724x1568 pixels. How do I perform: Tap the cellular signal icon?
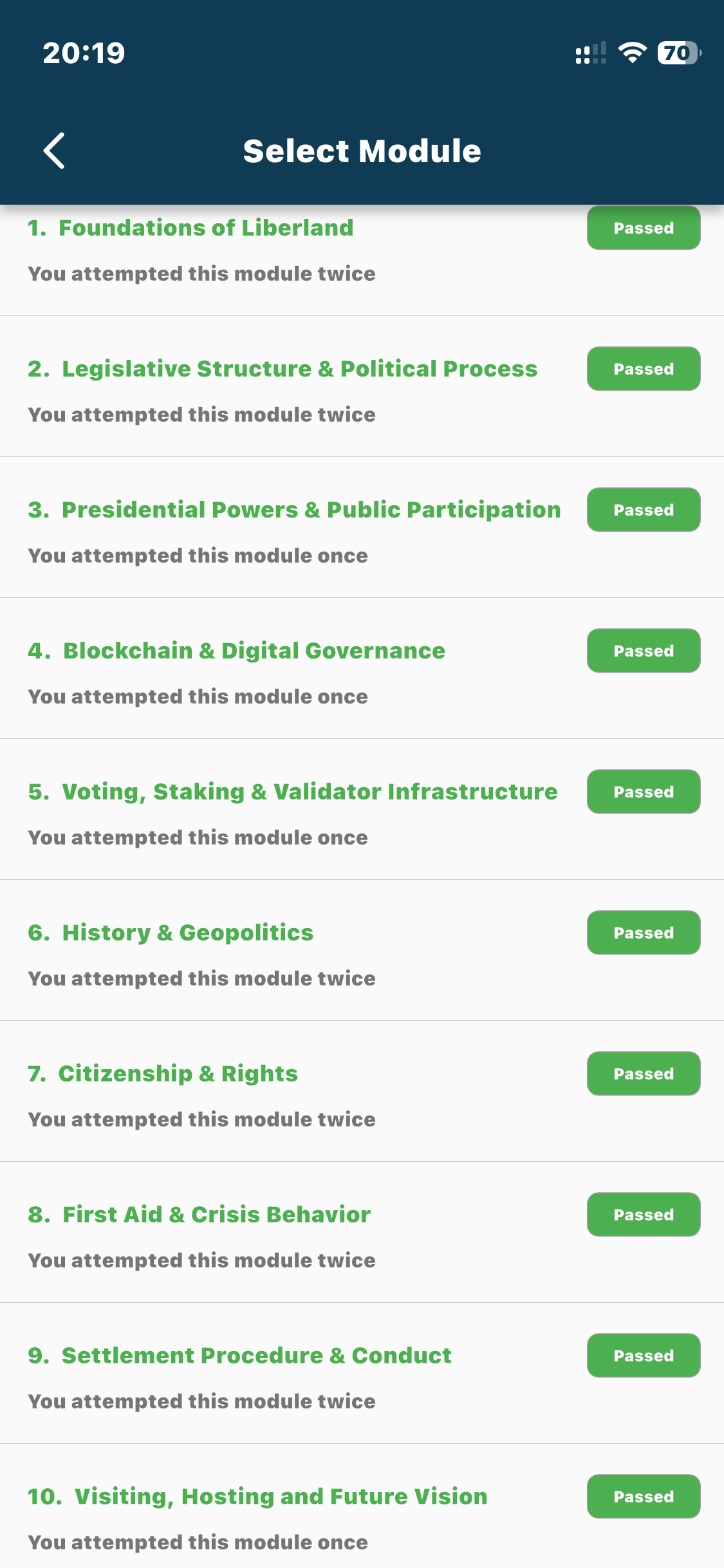click(x=590, y=53)
